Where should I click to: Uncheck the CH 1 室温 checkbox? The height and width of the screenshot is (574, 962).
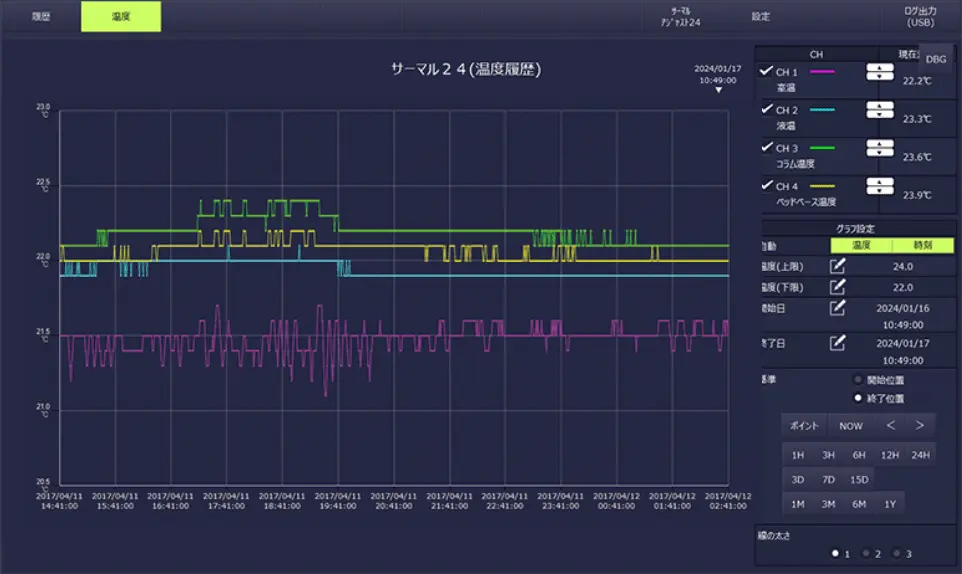point(766,71)
